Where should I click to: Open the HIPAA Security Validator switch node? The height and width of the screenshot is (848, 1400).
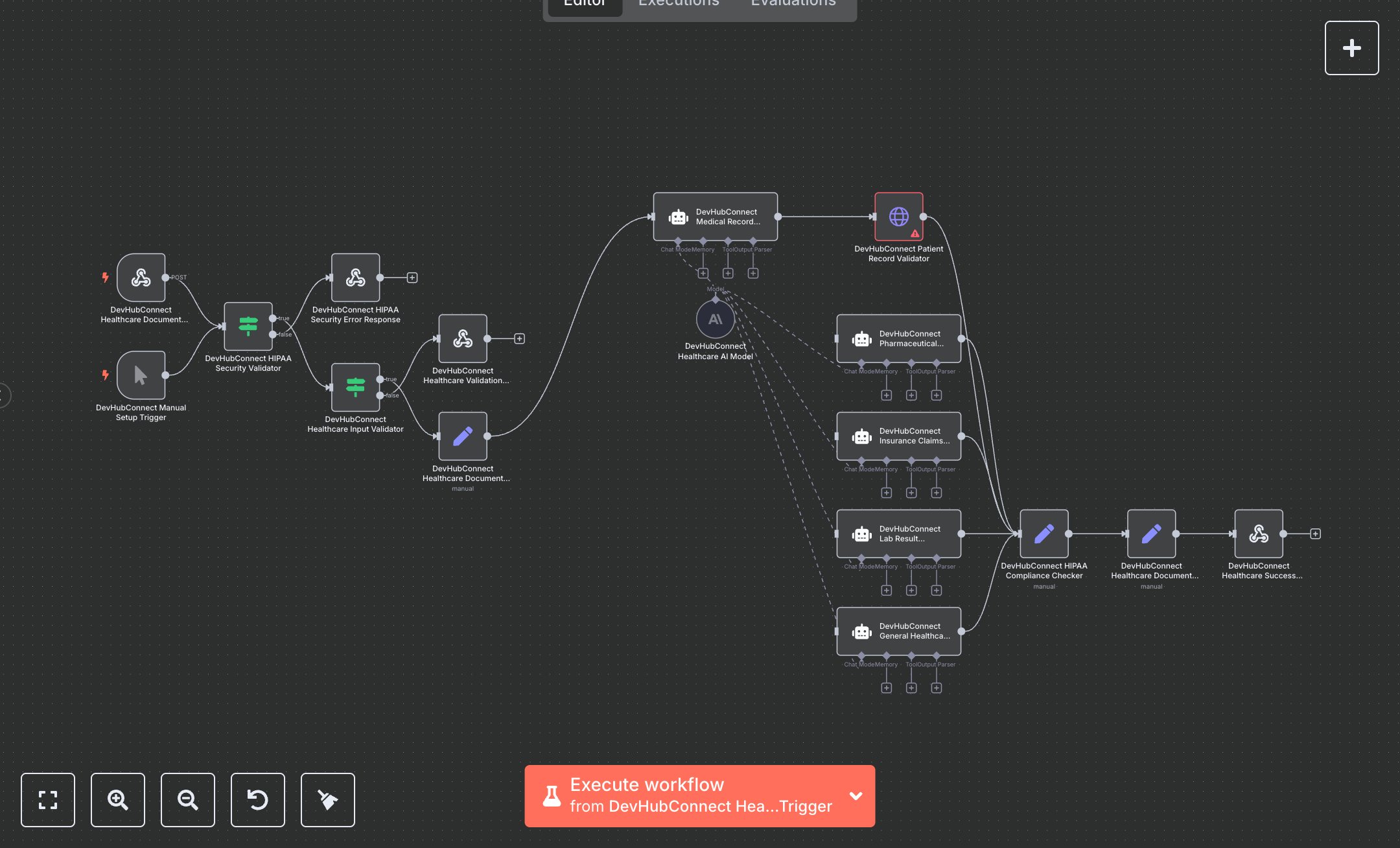(x=248, y=326)
